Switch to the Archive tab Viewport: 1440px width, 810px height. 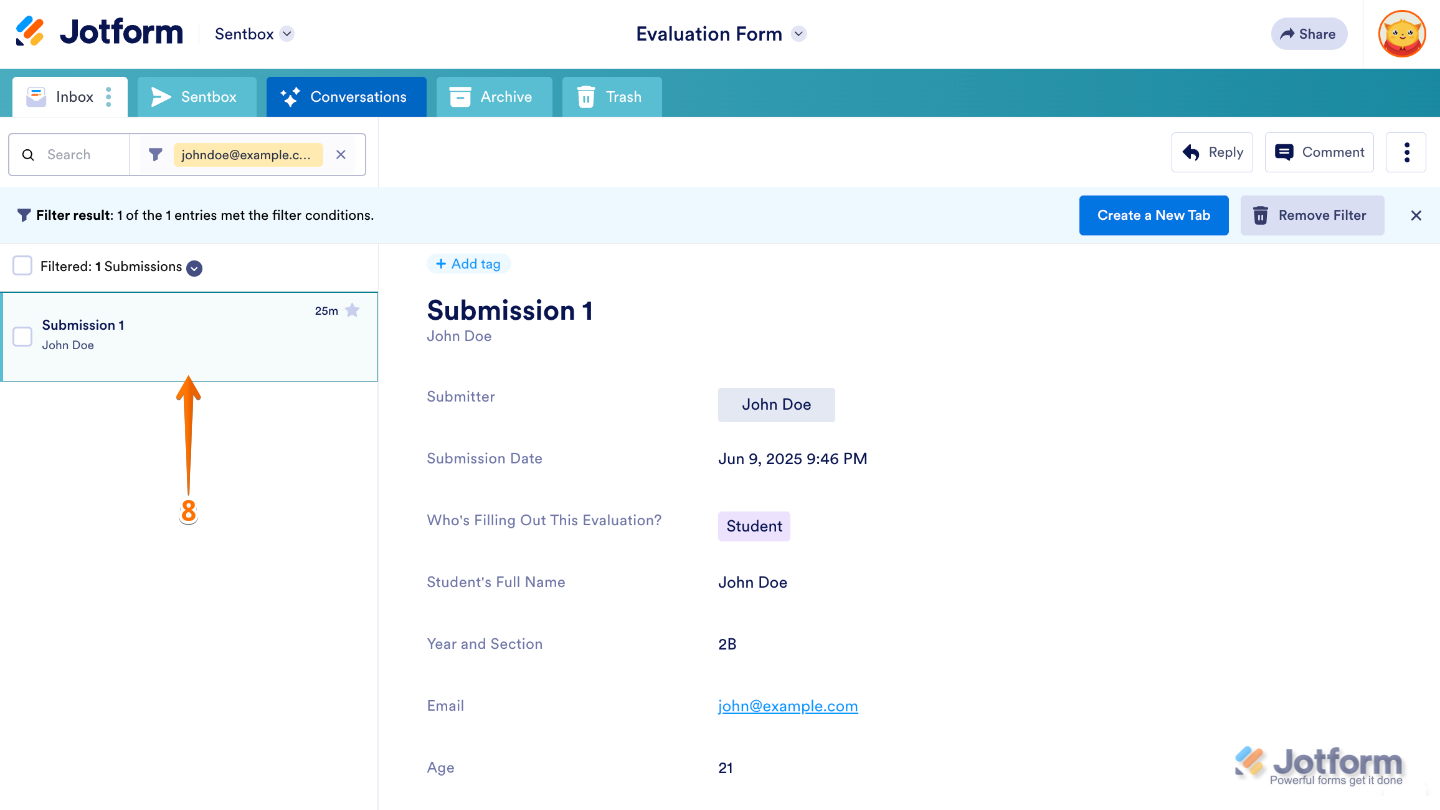[x=494, y=96]
